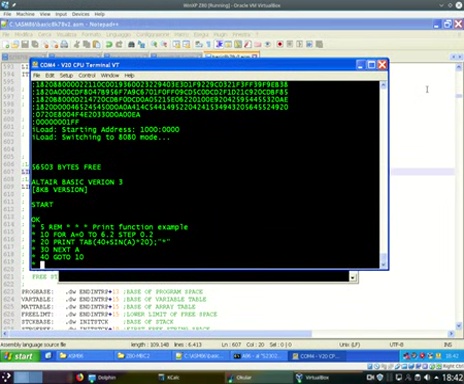Click the terminal scrollbar down arrow
This screenshot has width=464, height=384.
383,265
